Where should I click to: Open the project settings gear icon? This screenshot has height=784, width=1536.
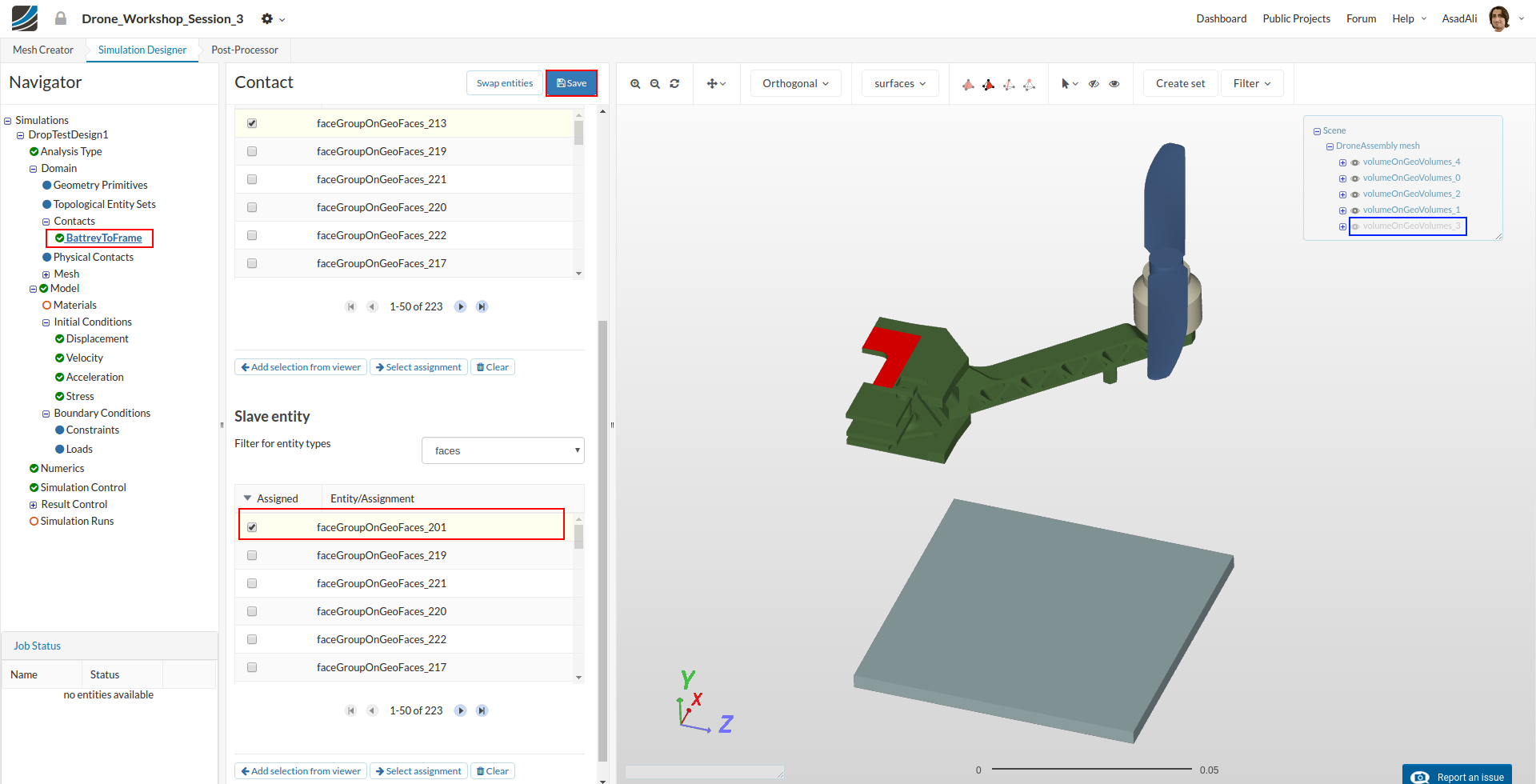[268, 18]
